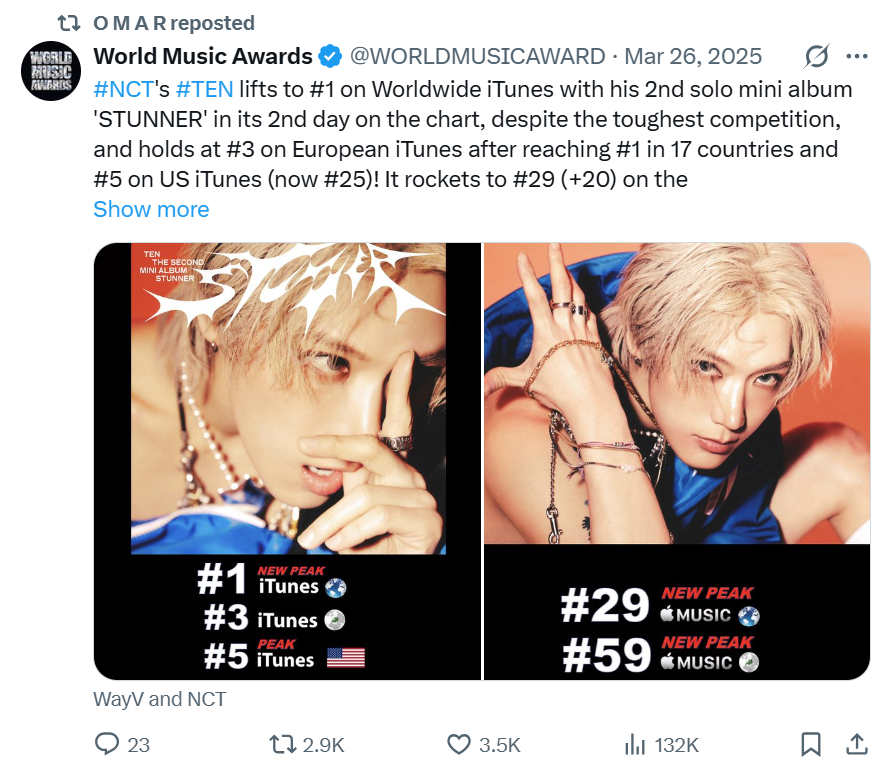Click the O M A R reposted label
The image size is (893, 767).
coord(173,22)
